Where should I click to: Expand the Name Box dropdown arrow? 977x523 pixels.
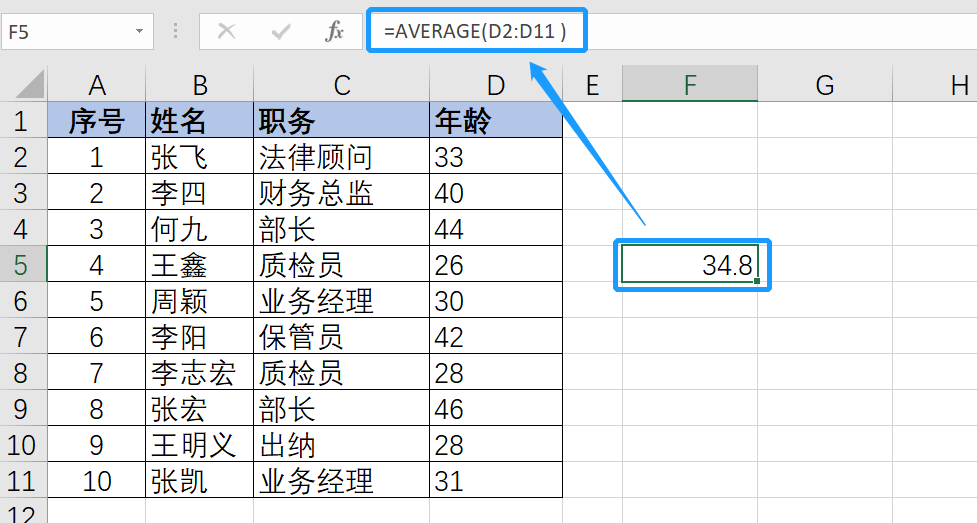click(140, 31)
